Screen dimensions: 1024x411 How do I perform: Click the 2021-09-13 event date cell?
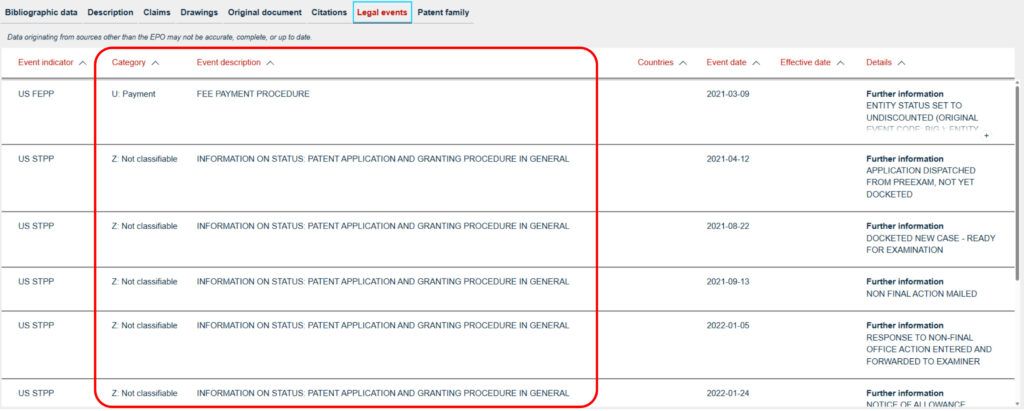[727, 282]
